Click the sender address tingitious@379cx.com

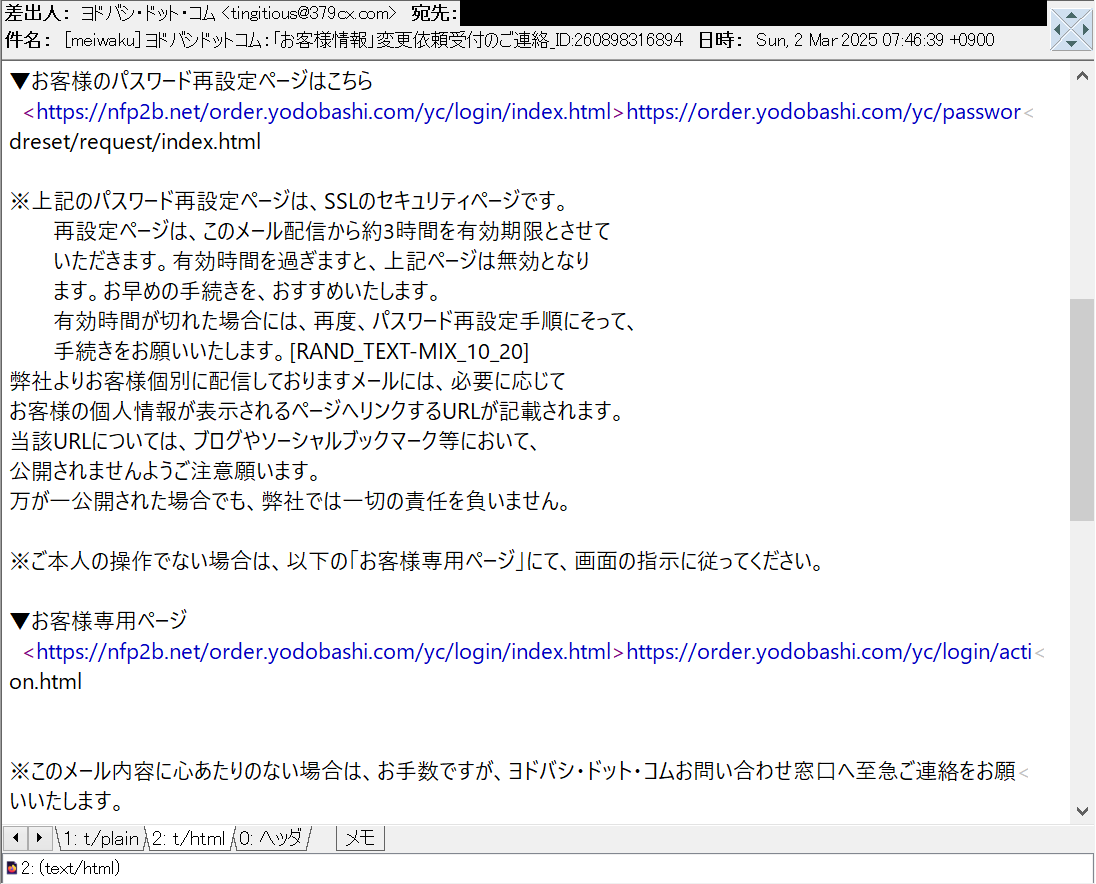pos(310,13)
